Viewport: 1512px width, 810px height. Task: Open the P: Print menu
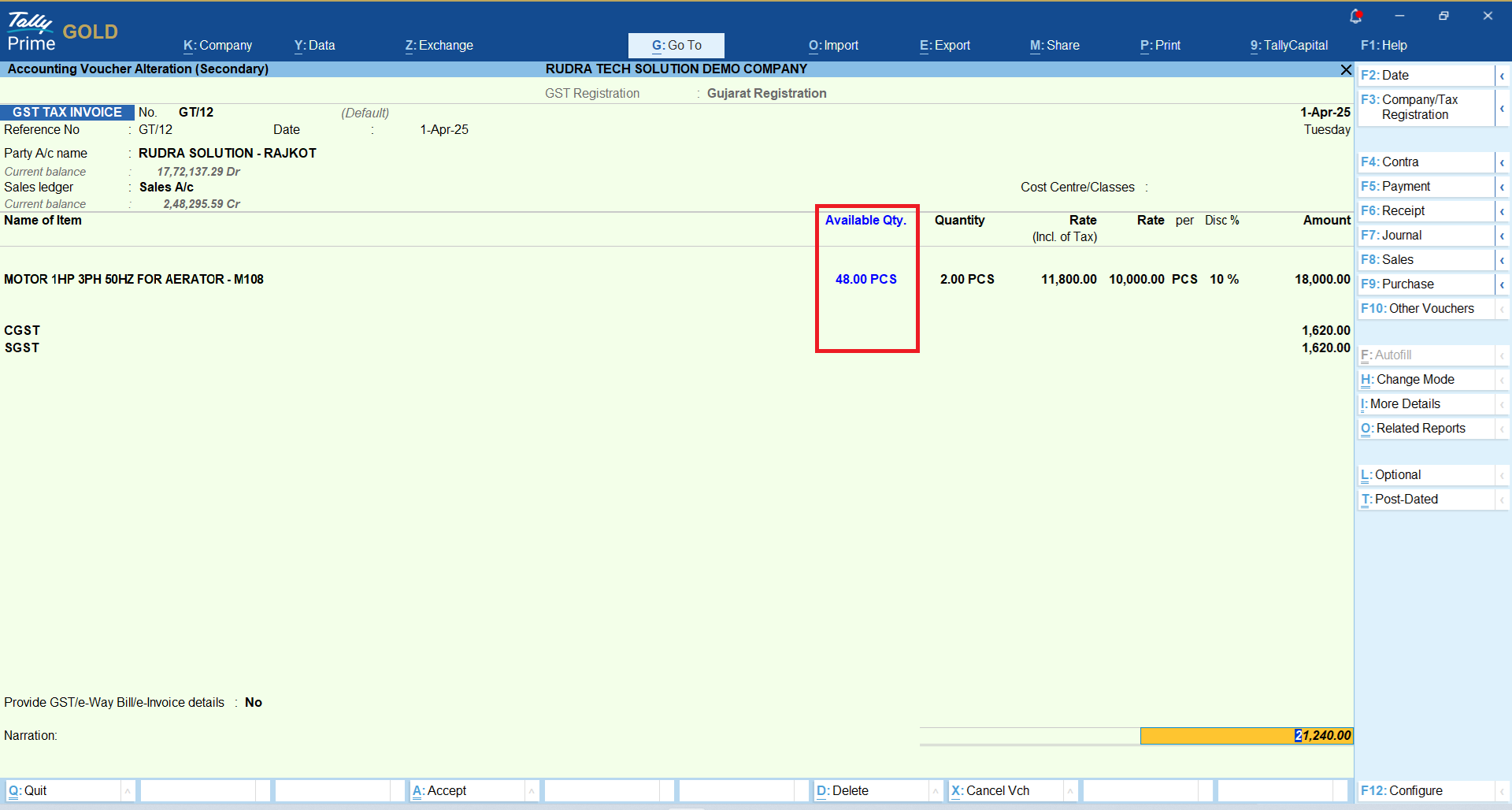[1160, 46]
